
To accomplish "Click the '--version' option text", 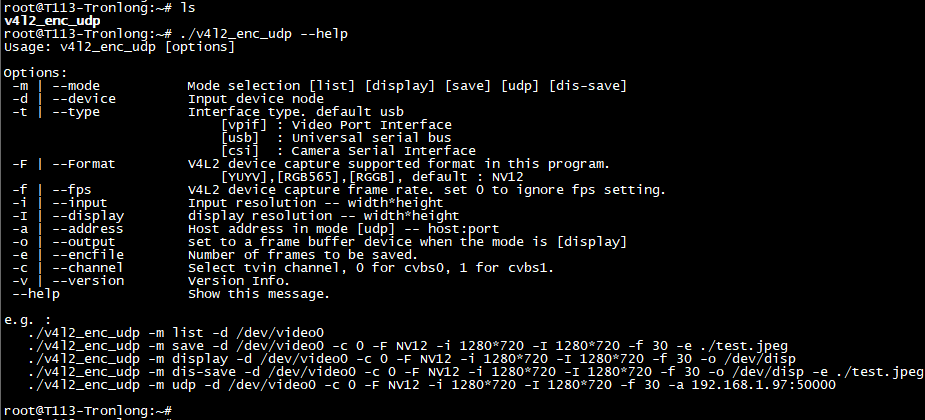I will click(x=88, y=281).
